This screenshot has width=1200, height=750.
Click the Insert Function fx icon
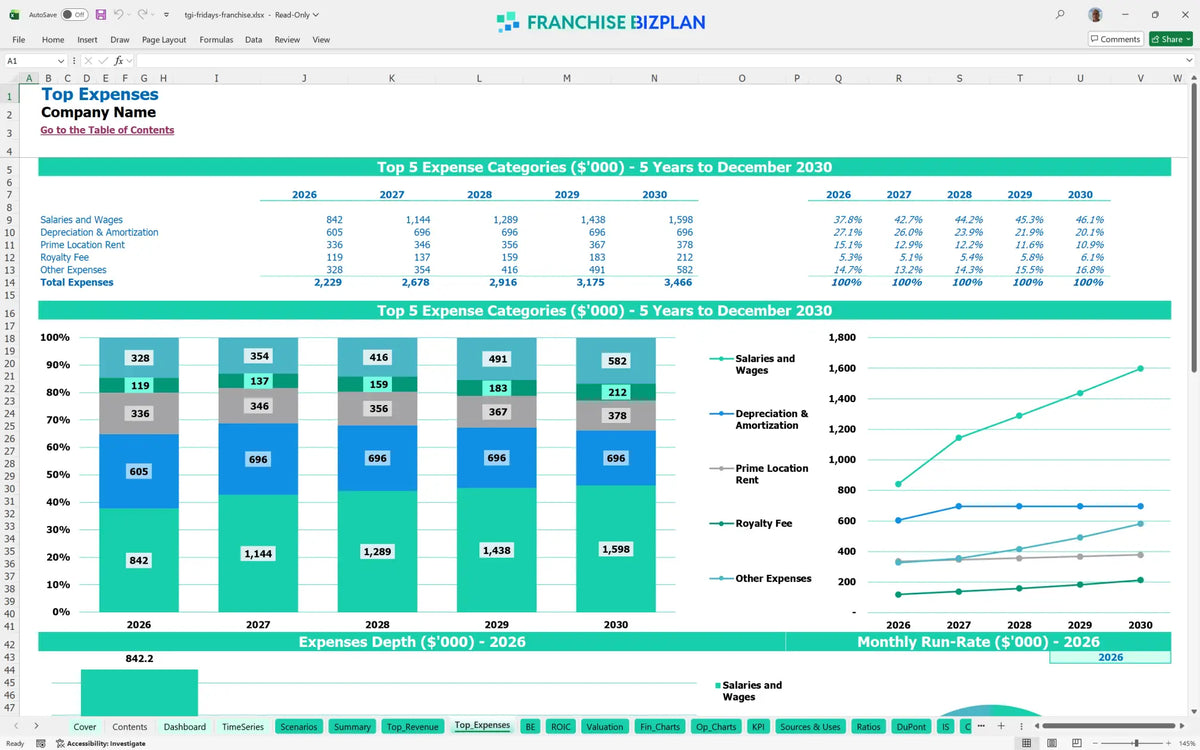coord(118,61)
